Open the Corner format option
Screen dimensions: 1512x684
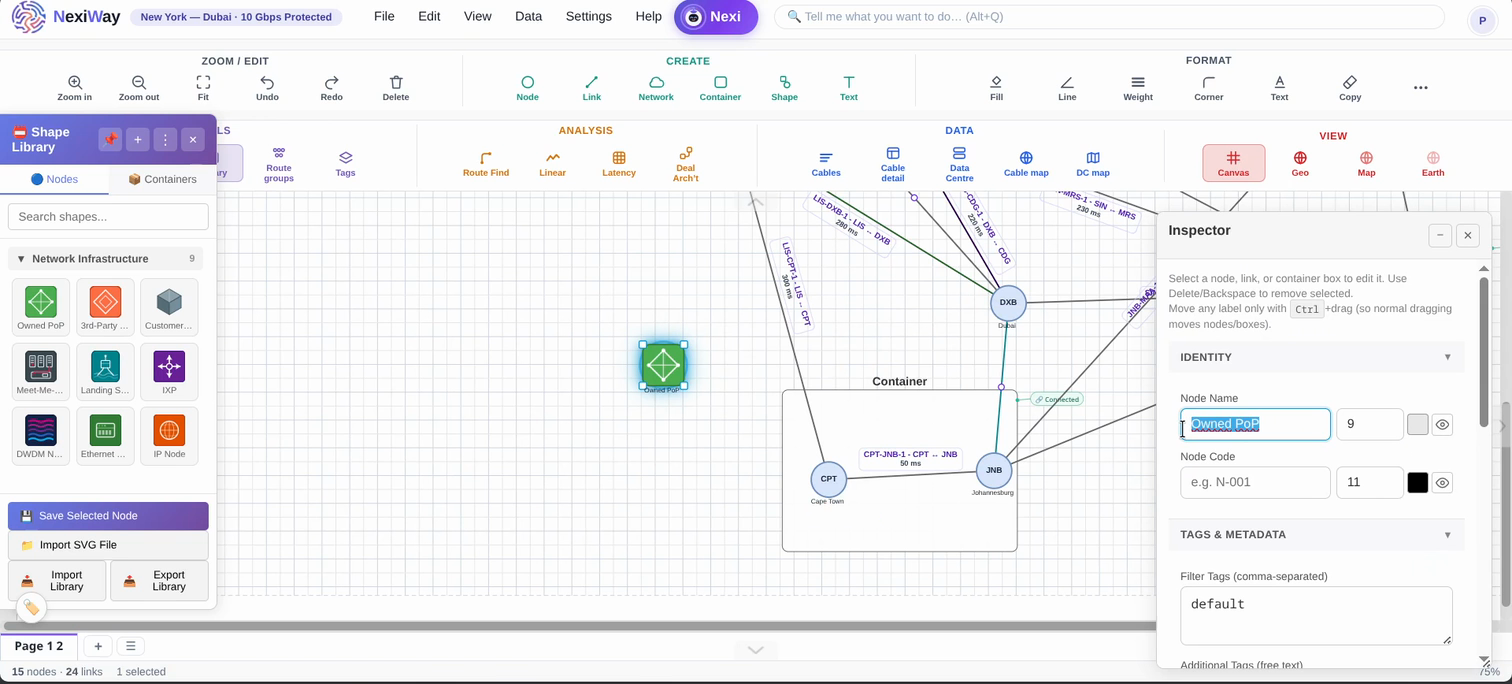pos(1209,88)
